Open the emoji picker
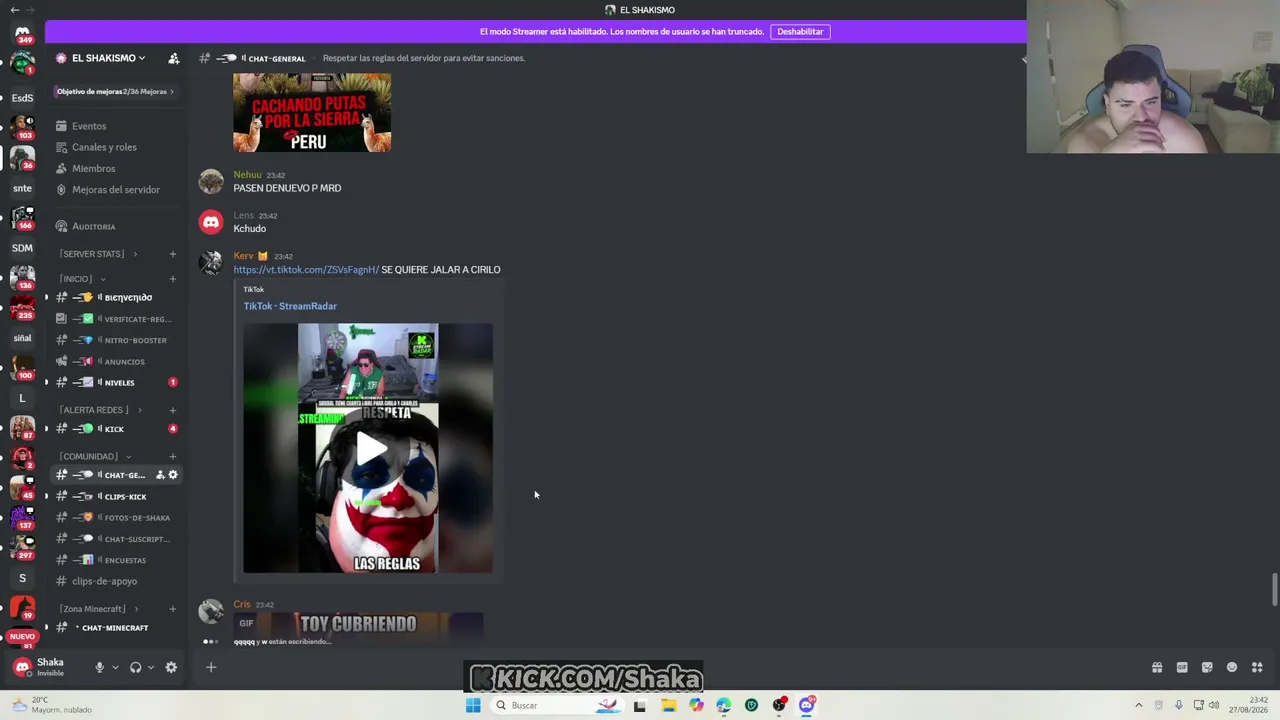 (x=1232, y=667)
